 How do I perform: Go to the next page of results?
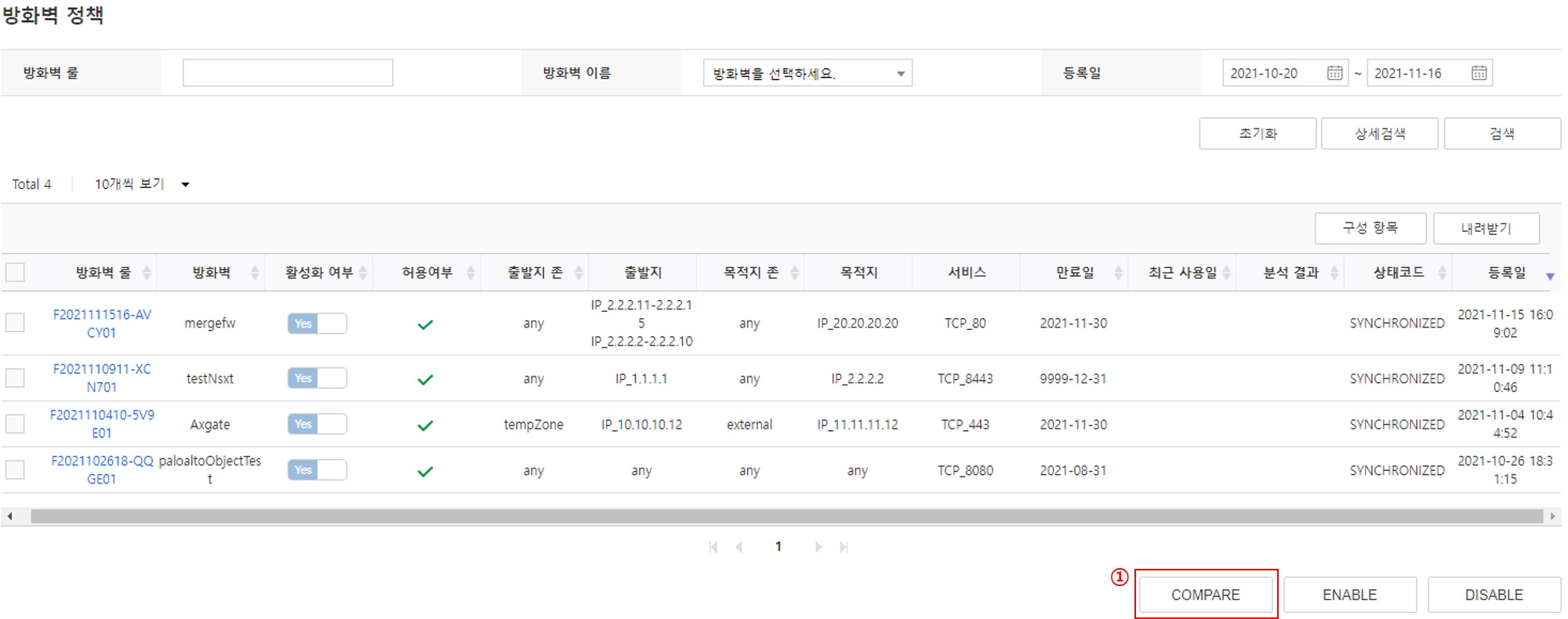point(818,547)
